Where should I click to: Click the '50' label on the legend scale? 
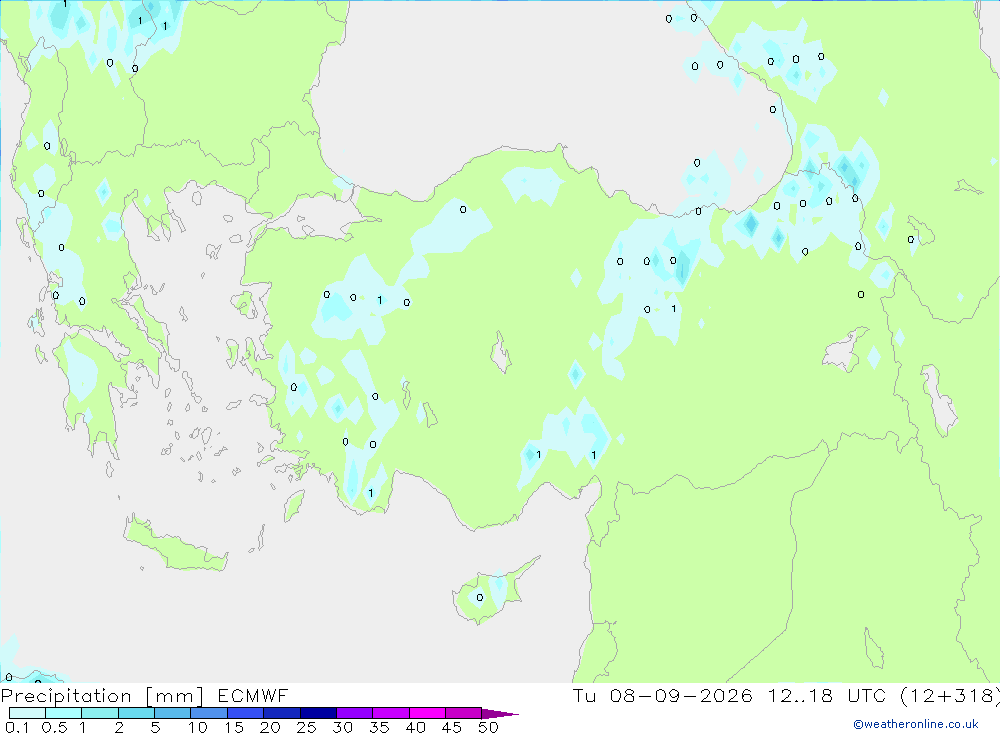488,727
